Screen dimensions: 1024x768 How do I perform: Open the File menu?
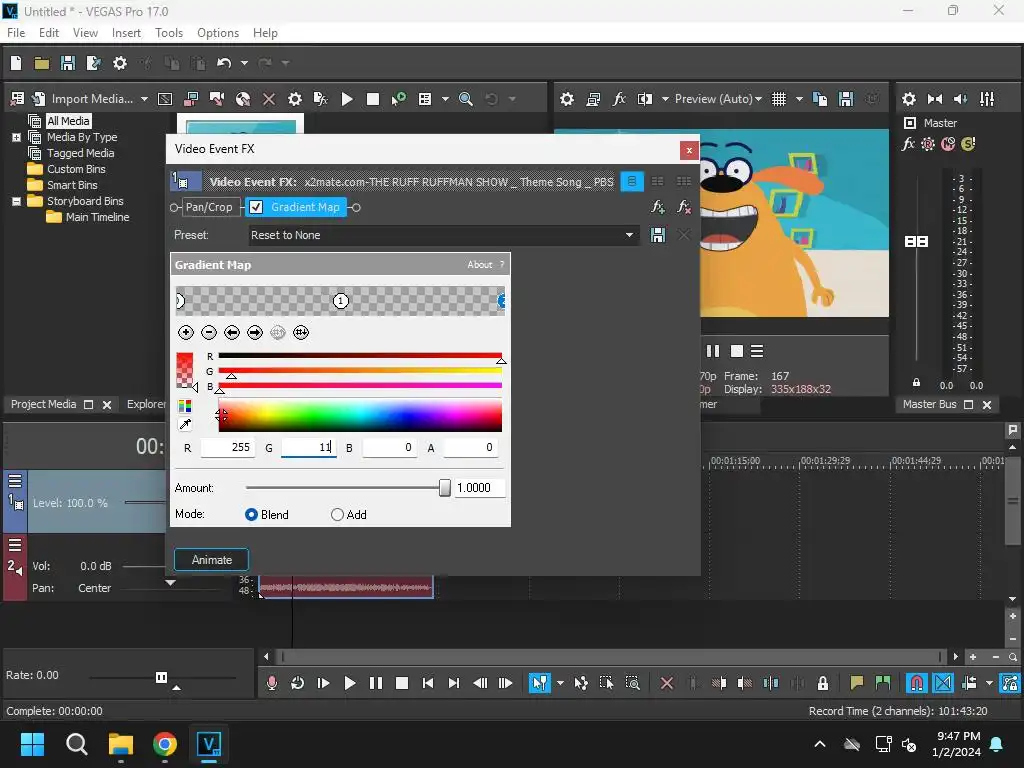16,33
